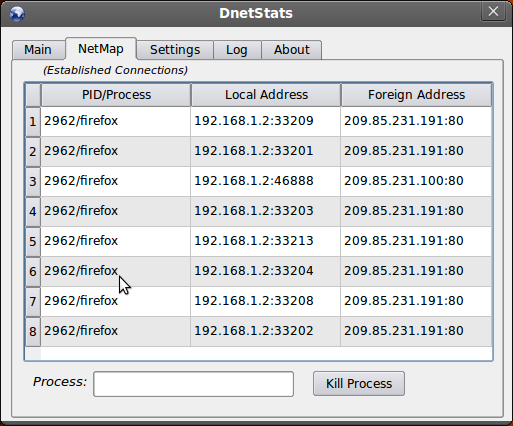This screenshot has height=426, width=513.
Task: Click the Local Address column header
Action: [266, 95]
